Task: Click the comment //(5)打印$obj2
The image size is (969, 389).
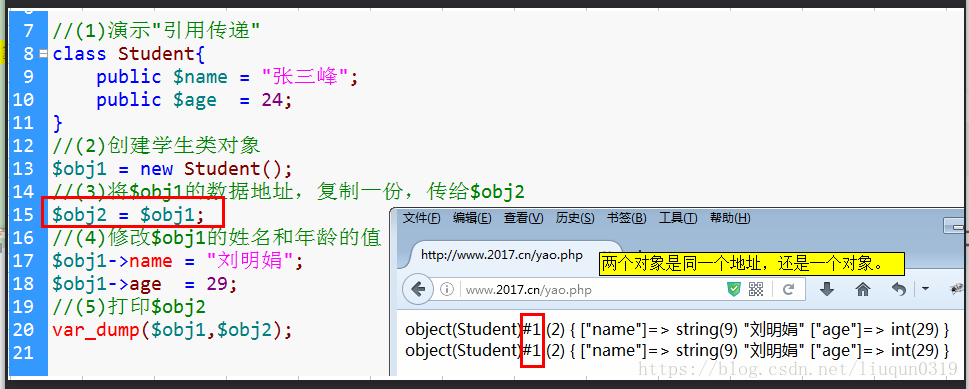Action: [129, 307]
